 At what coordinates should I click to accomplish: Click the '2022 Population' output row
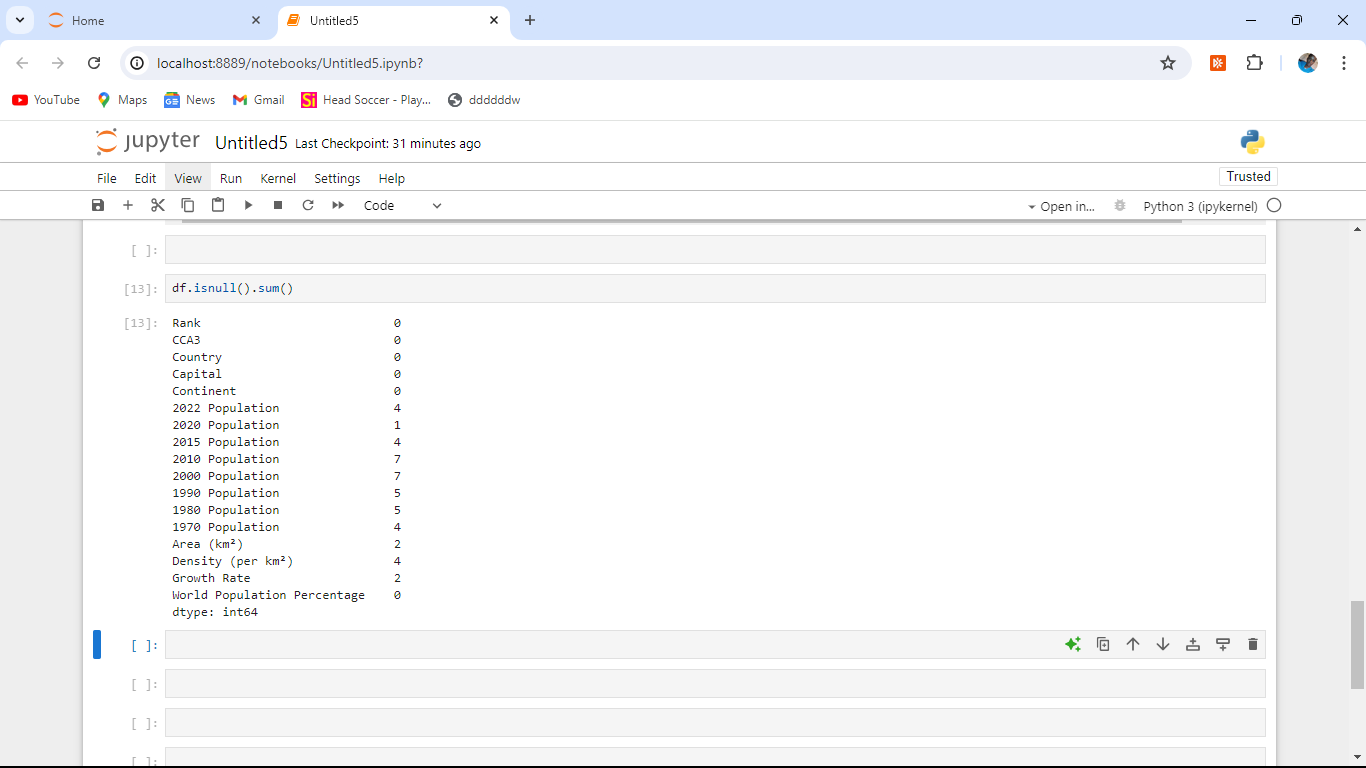click(286, 408)
